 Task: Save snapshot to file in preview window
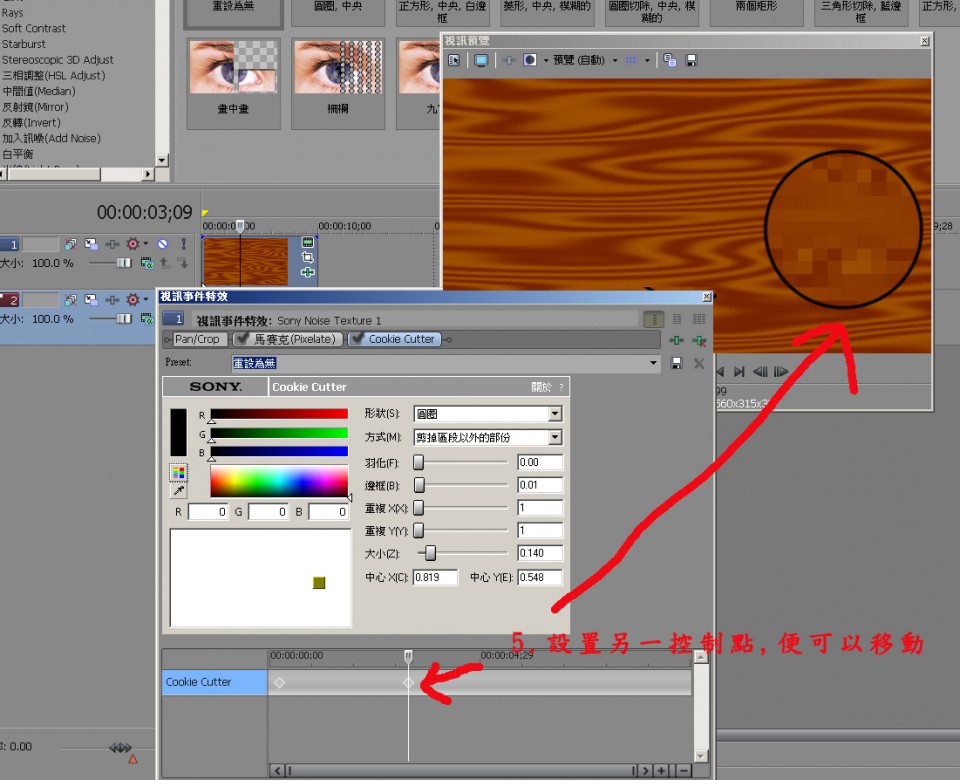tap(691, 61)
